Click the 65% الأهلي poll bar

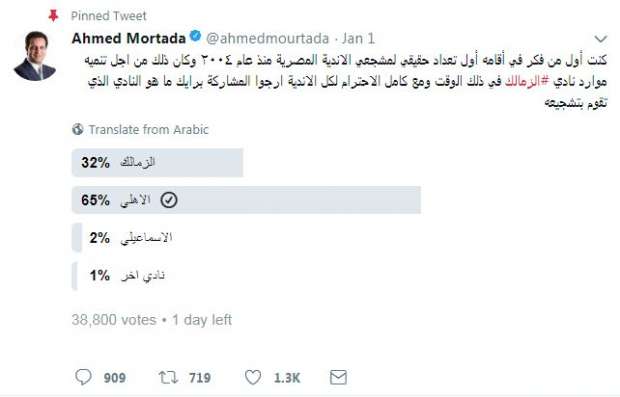click(x=246, y=200)
